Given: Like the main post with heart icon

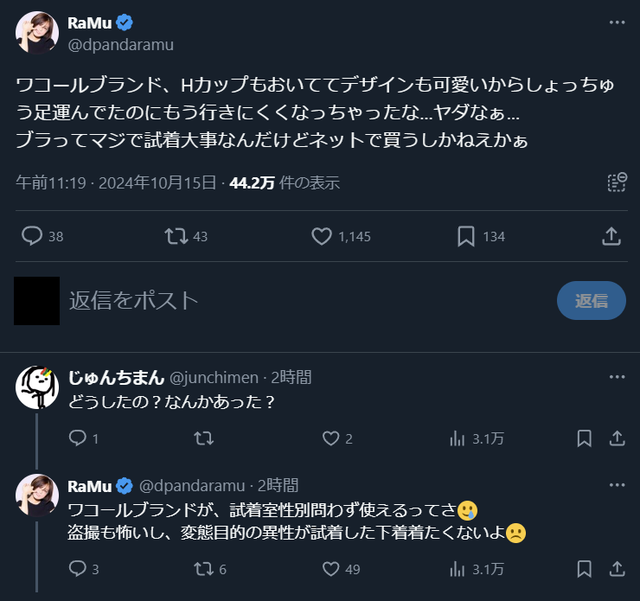Looking at the screenshot, I should coord(321,237).
